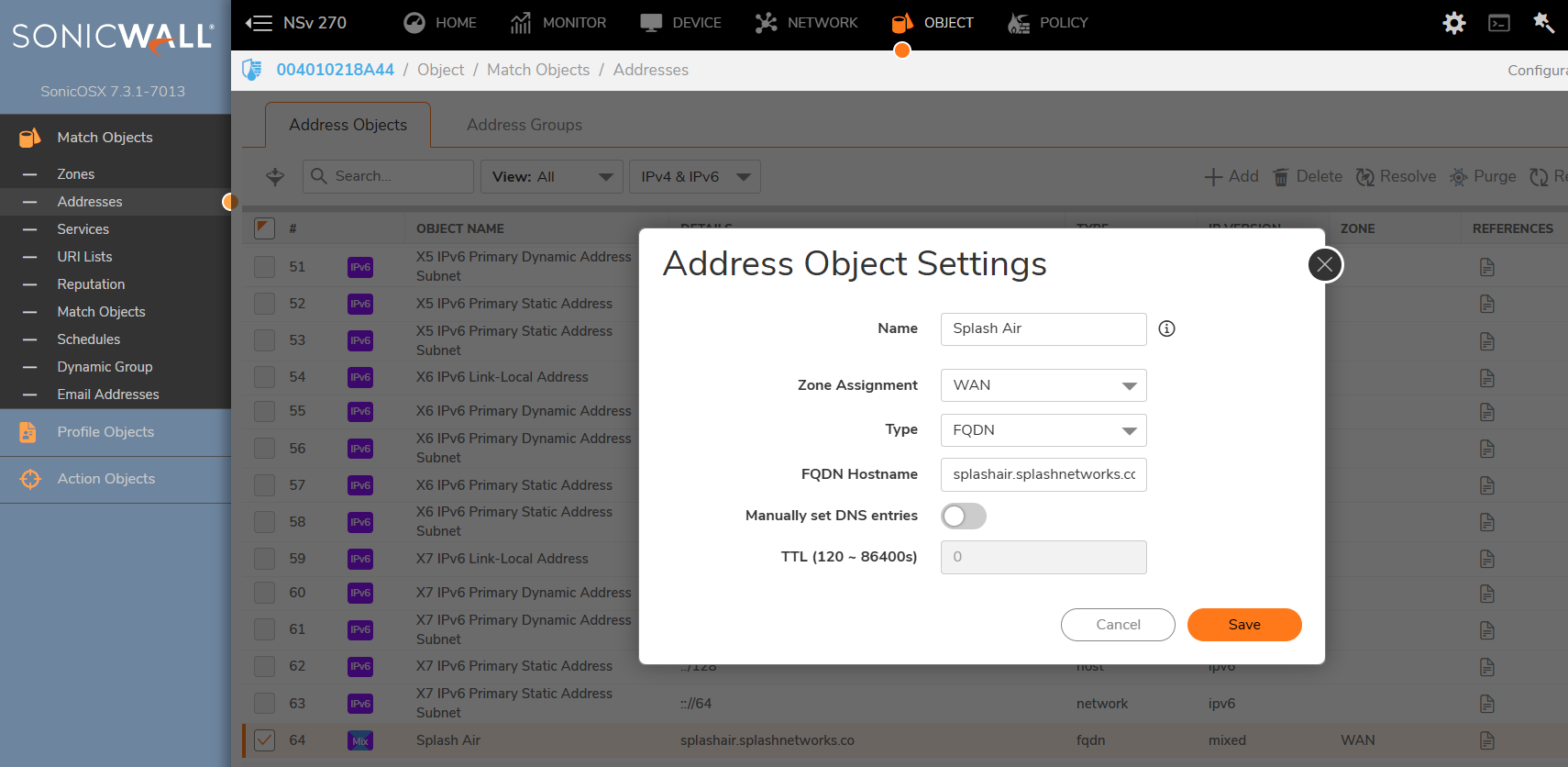Open the Zone Assignment WAN dropdown
1568x767 pixels.
[x=1043, y=385]
